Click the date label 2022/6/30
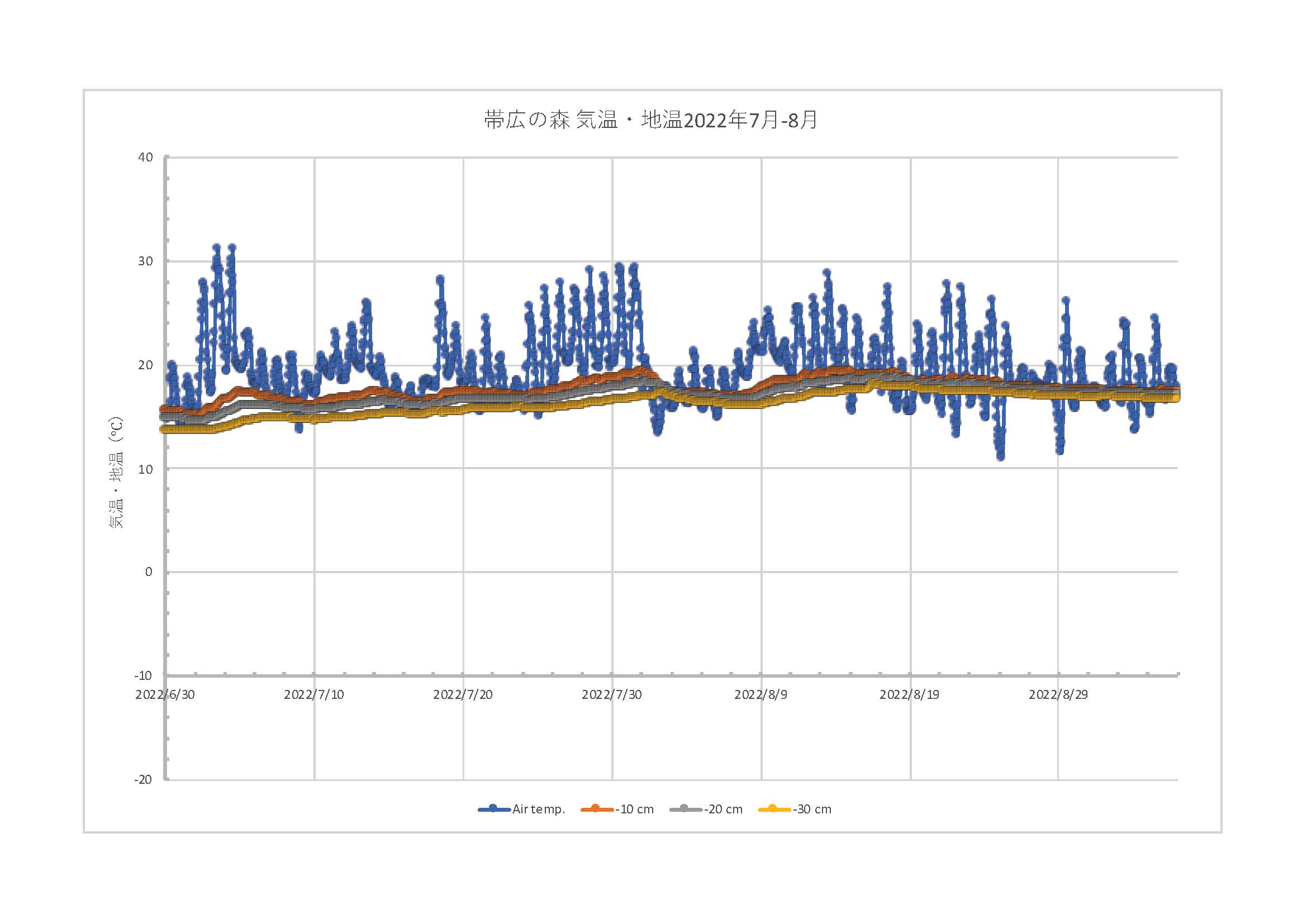 coord(165,695)
